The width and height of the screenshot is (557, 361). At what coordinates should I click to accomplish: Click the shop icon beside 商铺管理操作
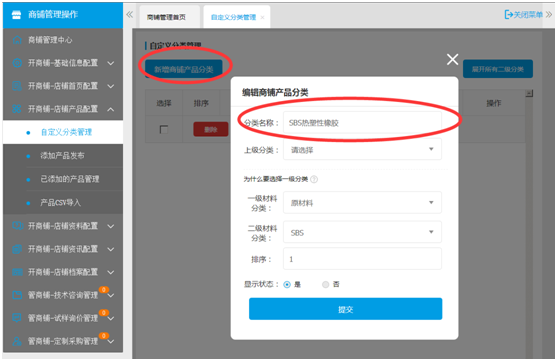(16, 15)
